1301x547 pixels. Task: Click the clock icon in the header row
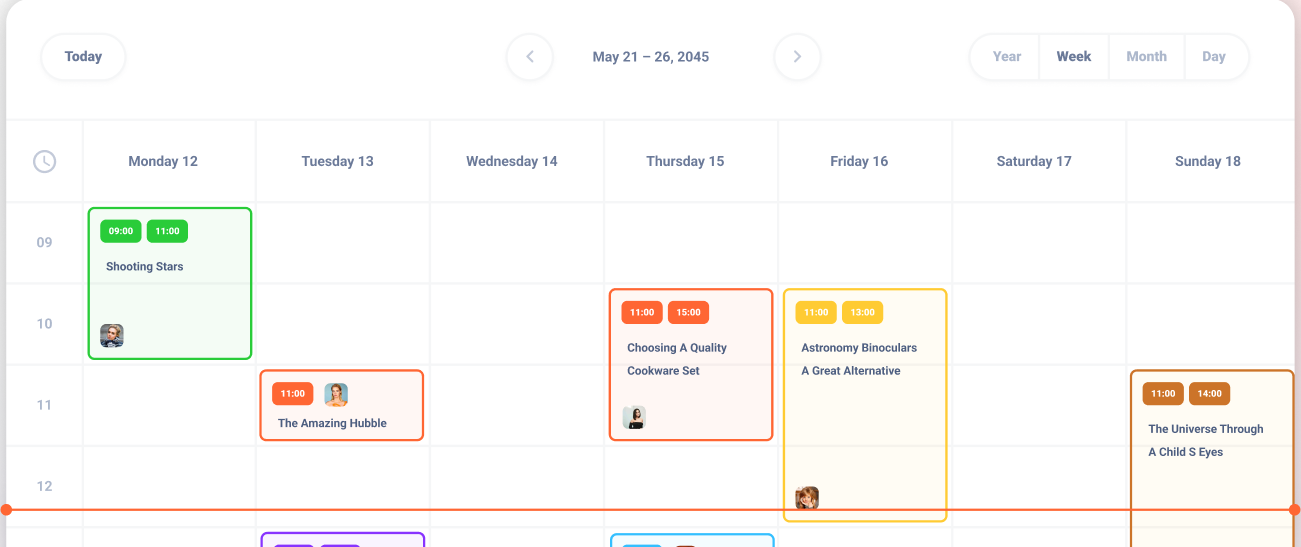(44, 161)
